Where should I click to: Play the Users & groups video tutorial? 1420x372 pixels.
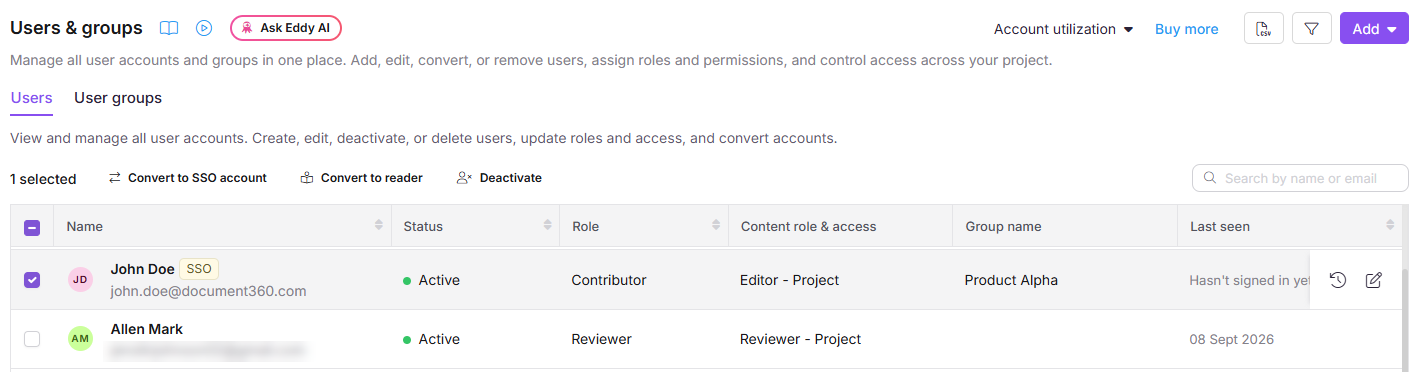tap(204, 28)
